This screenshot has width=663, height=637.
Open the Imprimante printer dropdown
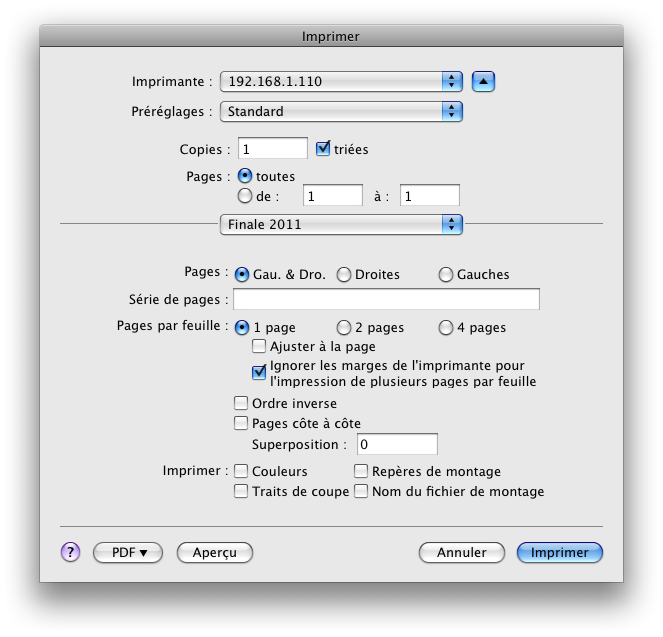coord(341,81)
